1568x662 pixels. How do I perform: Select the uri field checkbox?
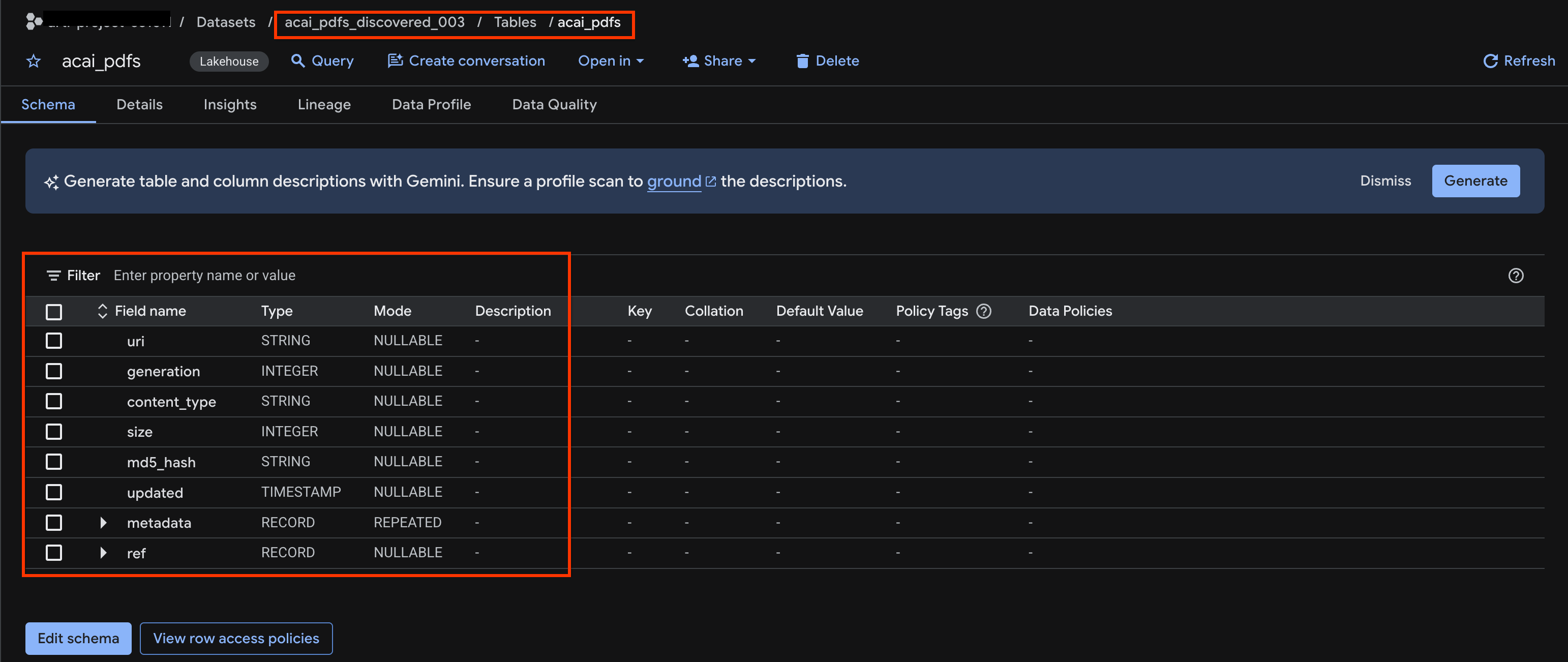[x=54, y=341]
